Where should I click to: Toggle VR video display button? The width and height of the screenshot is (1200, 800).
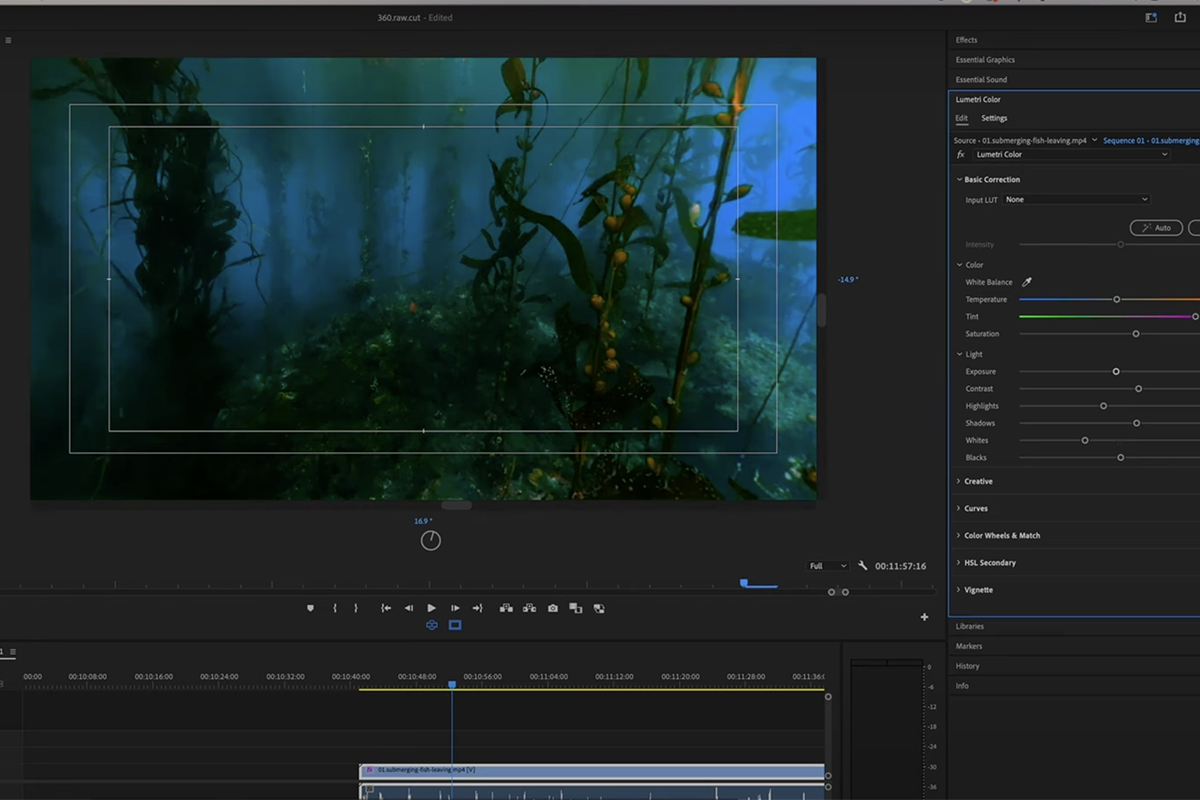tap(432, 625)
